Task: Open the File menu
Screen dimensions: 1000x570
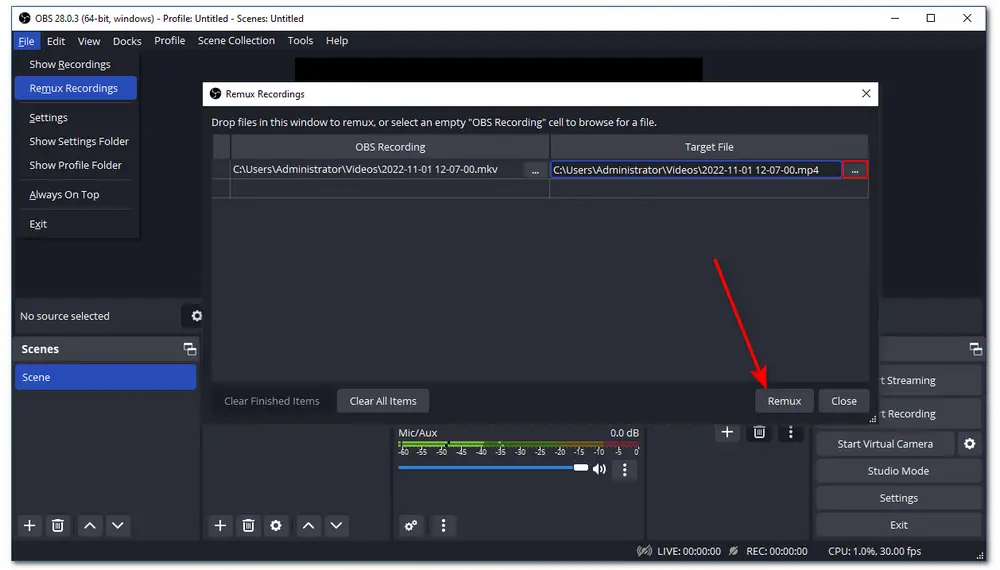Action: [x=26, y=41]
